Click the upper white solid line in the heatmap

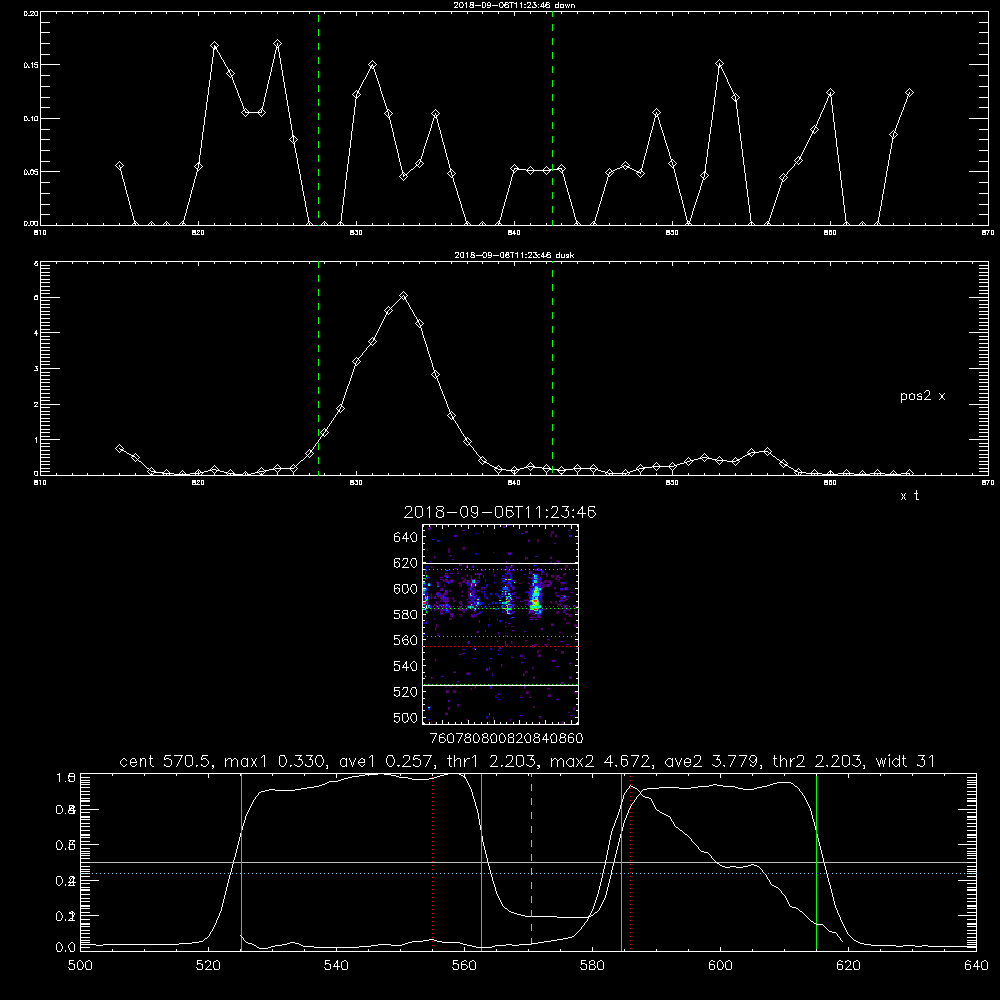[500, 564]
